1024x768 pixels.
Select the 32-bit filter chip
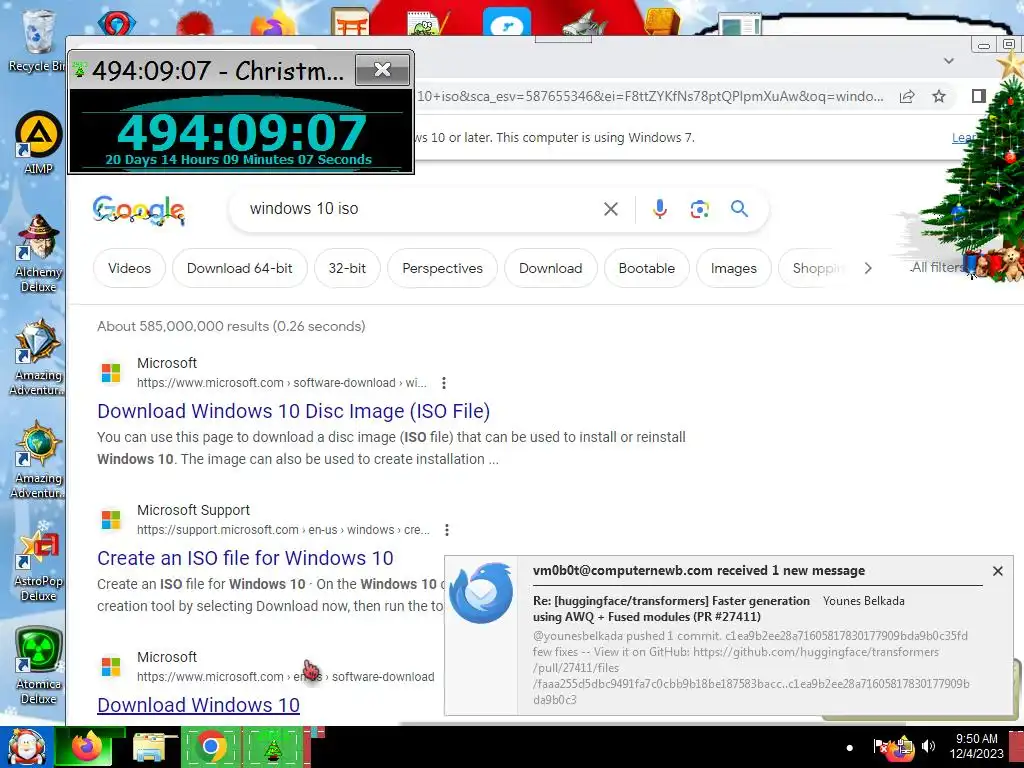point(347,268)
